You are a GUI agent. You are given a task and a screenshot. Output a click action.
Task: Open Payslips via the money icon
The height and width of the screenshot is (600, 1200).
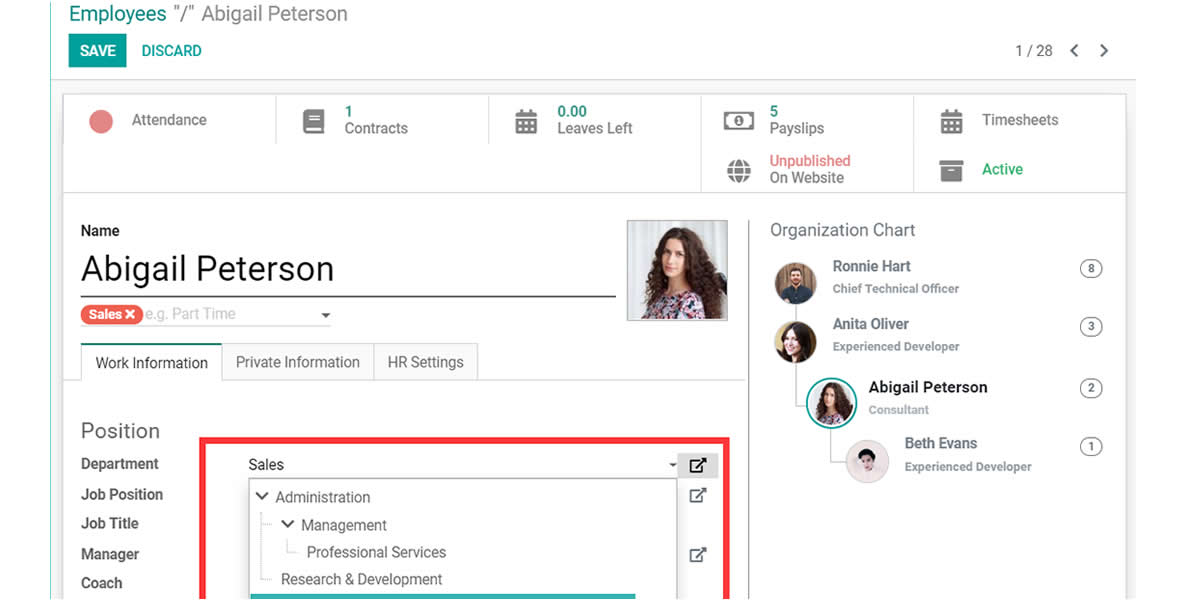[738, 121]
